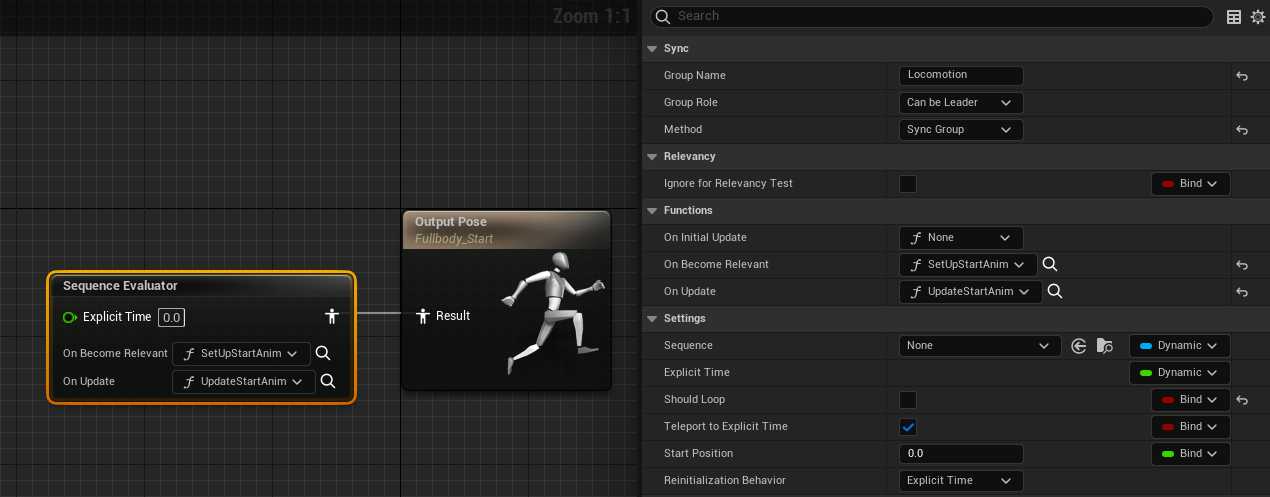Open the Dynamic binding menu for Explicit Time
Screen dimensions: 1270x497
click(1179, 373)
